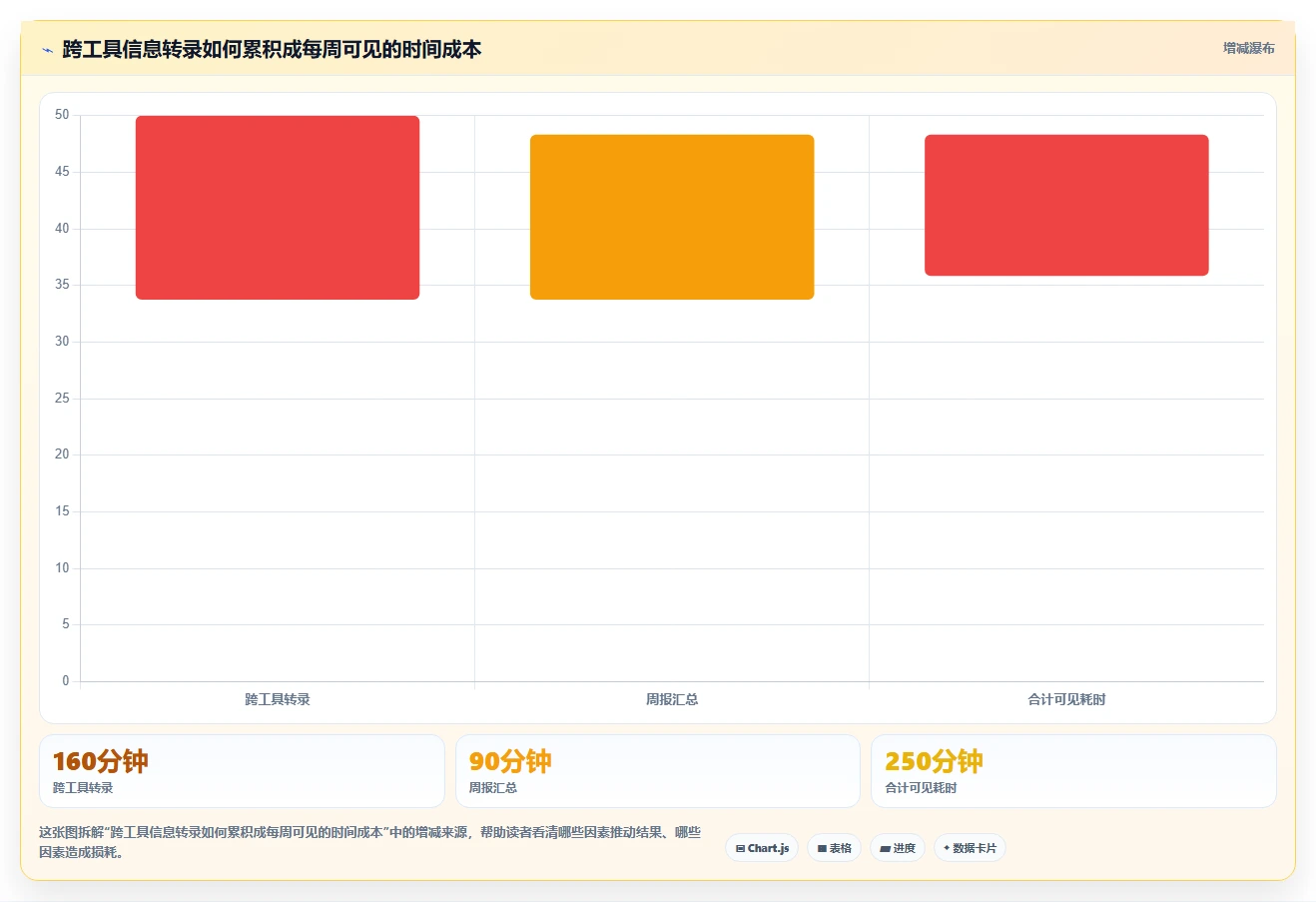Click the lightning icon beside the chart title
The image size is (1316, 902).
47,50
